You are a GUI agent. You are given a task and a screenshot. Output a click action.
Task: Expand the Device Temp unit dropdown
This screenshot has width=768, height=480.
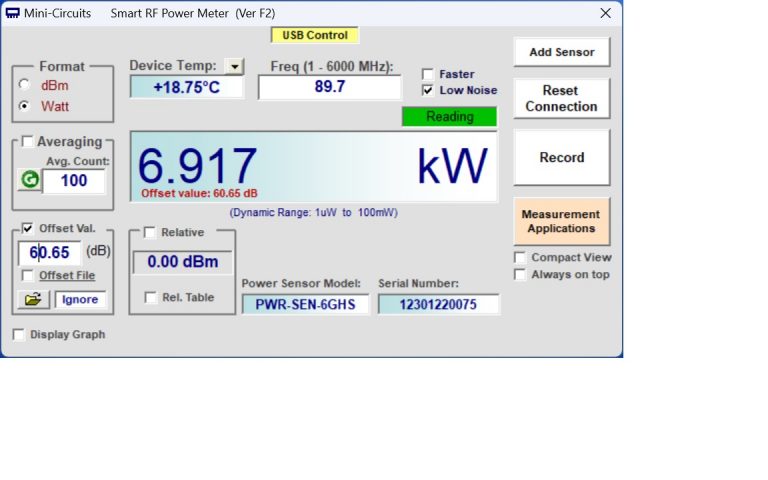tap(234, 66)
